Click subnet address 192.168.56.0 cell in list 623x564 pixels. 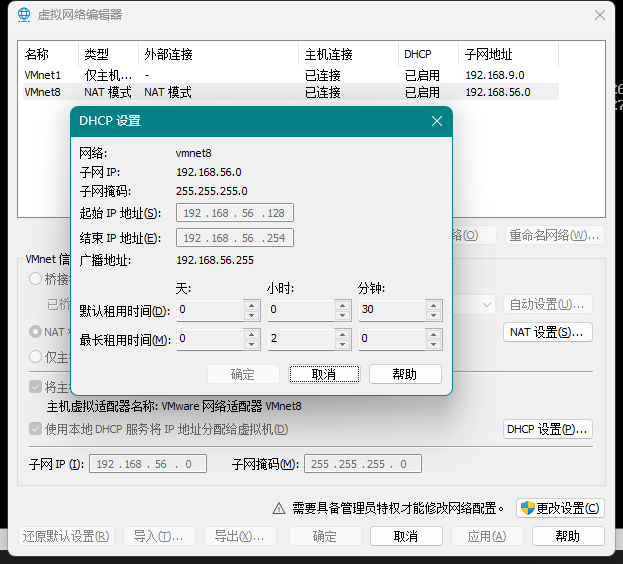pyautogui.click(x=498, y=92)
